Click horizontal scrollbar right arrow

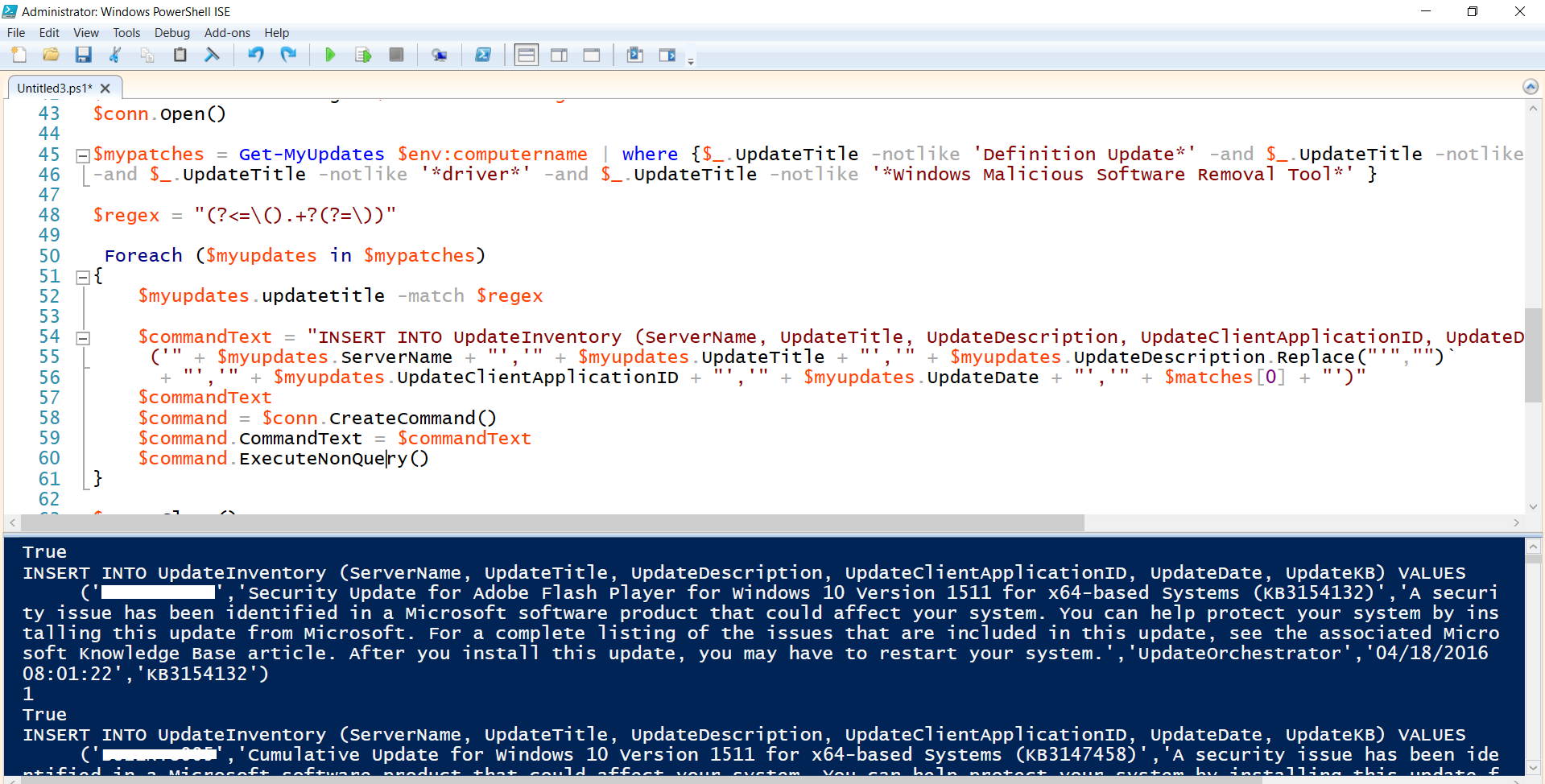tap(1516, 523)
